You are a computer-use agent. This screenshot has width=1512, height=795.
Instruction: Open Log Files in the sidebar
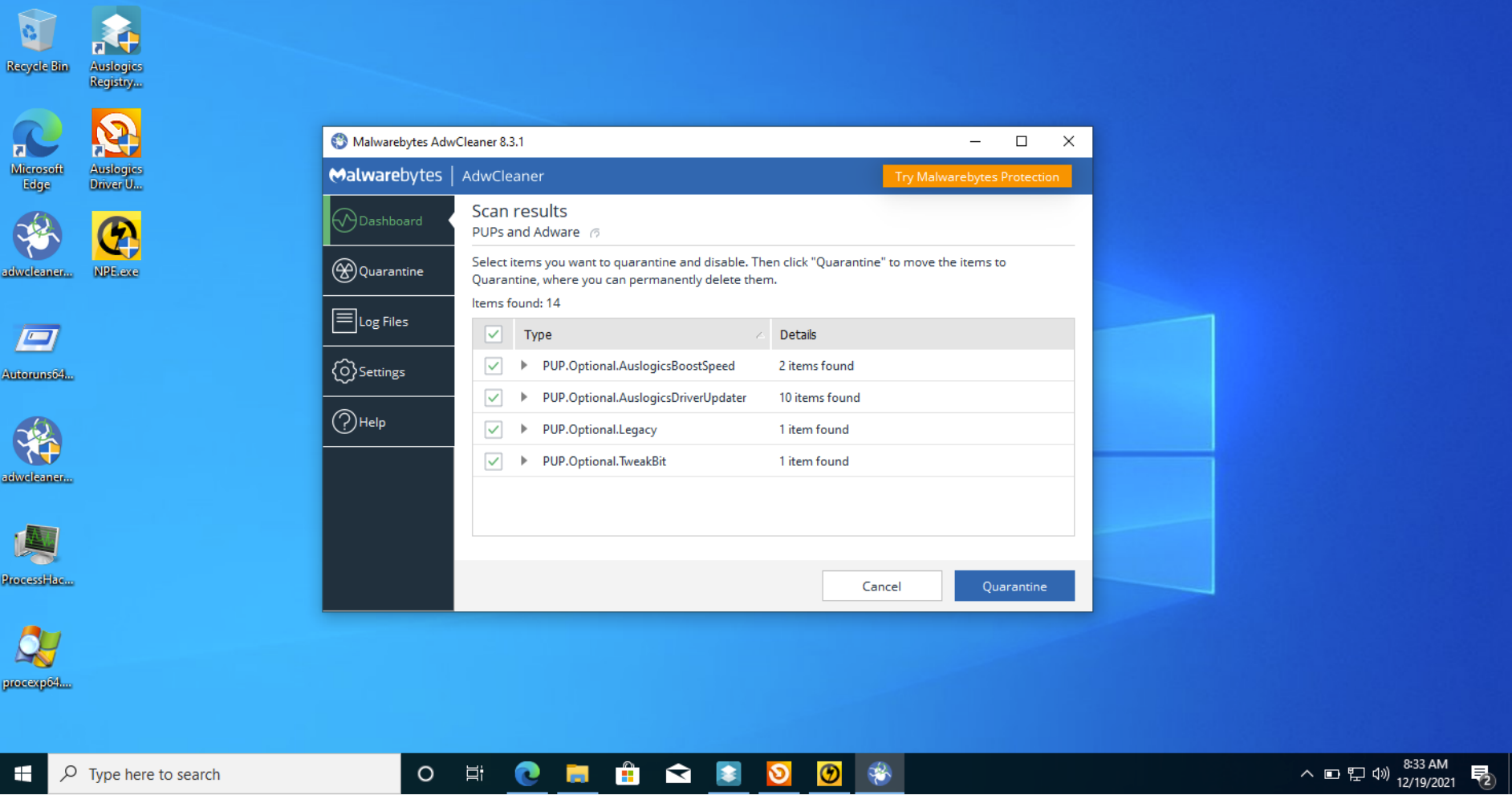388,322
